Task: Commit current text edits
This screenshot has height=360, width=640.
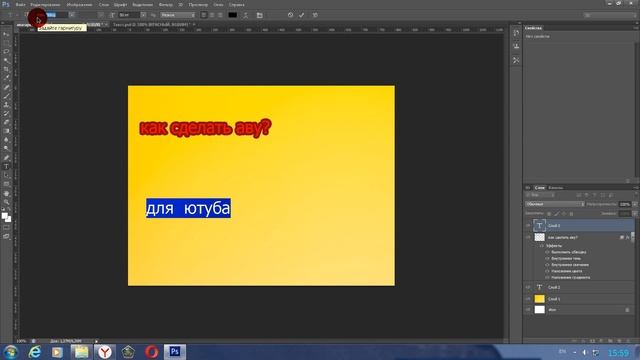Action: tap(302, 15)
